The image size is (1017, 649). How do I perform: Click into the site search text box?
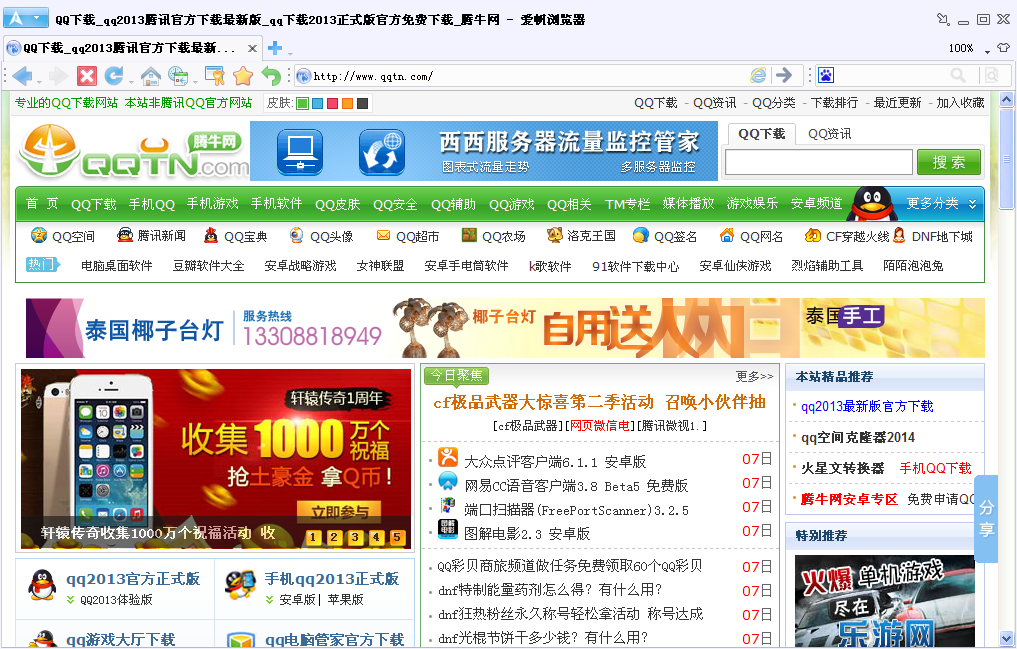coord(819,162)
